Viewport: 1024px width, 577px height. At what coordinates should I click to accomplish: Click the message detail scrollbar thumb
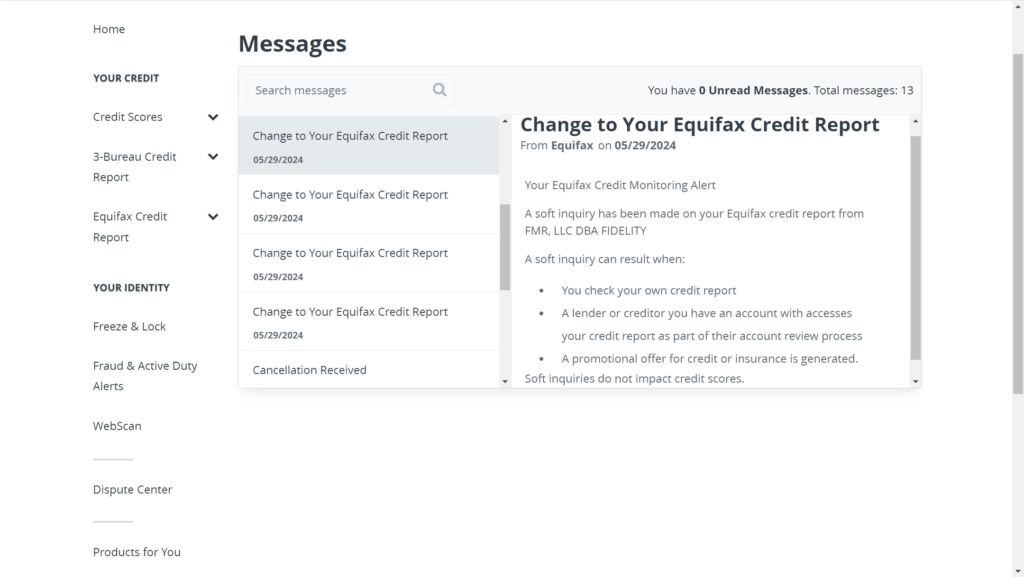916,247
